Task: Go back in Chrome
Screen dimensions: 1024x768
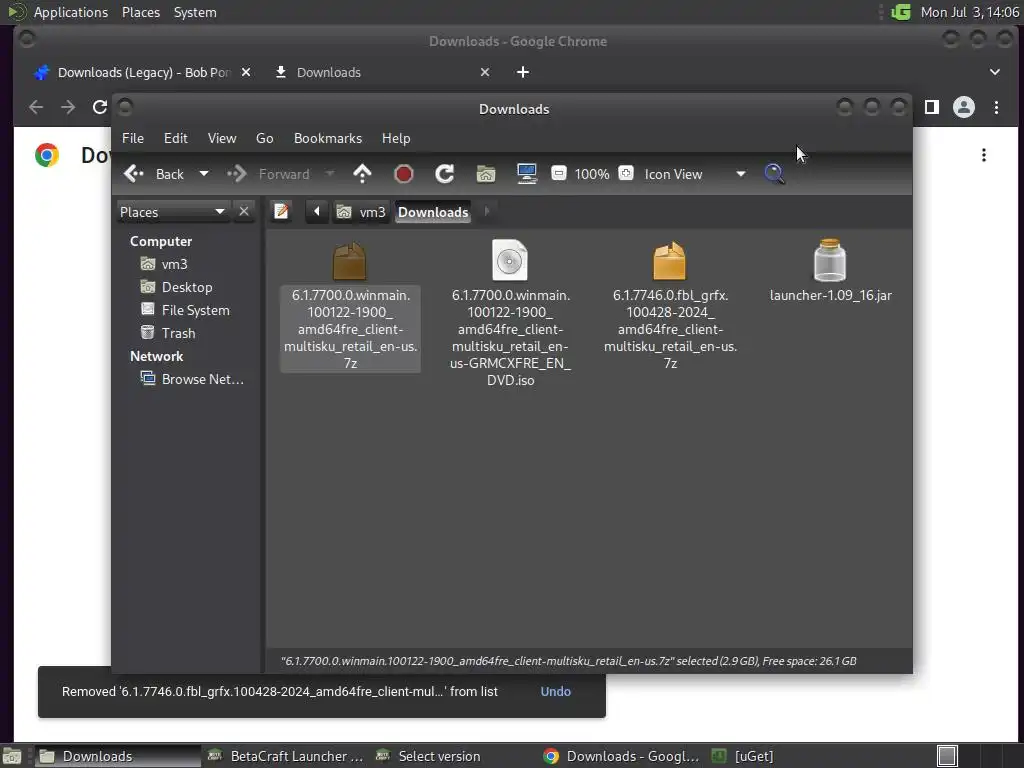Action: 36,107
